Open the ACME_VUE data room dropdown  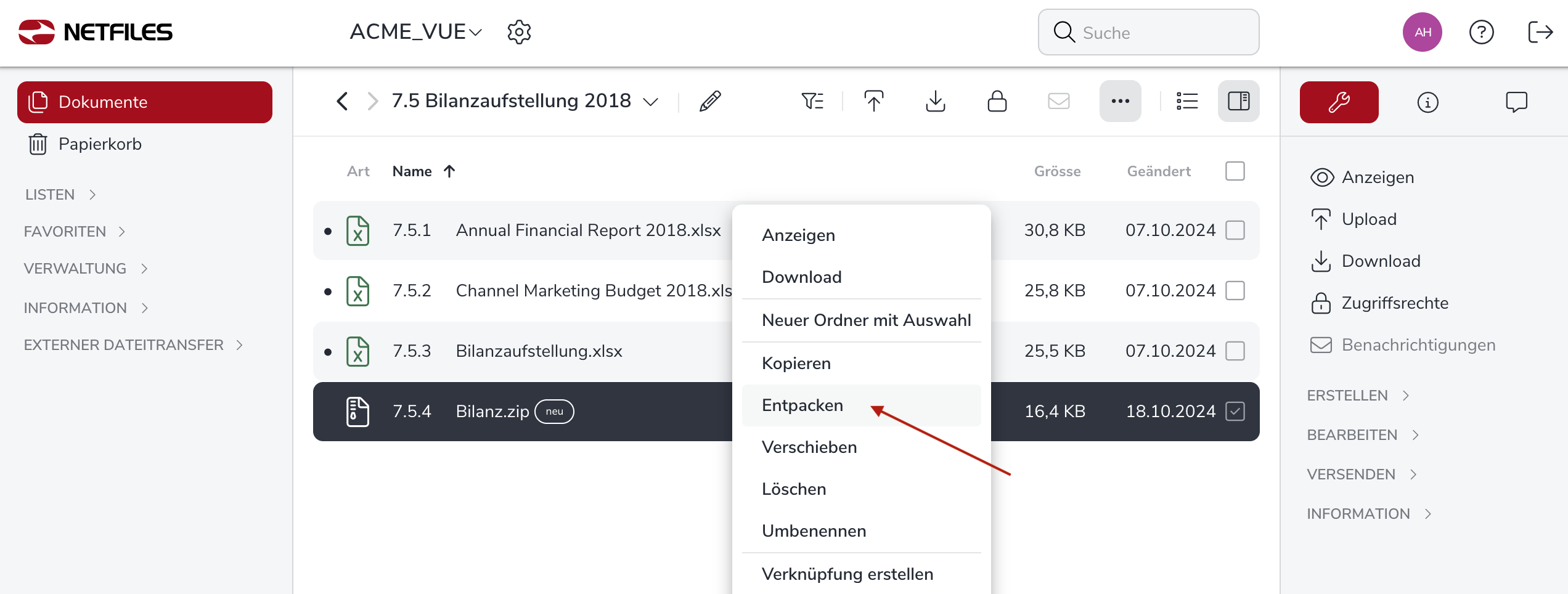tap(415, 32)
